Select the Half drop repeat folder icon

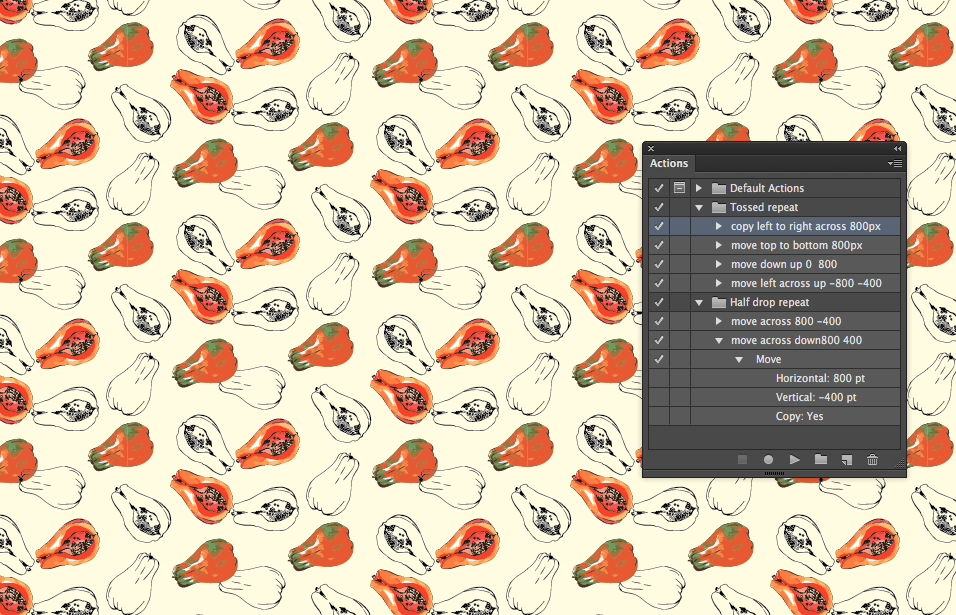click(x=719, y=302)
